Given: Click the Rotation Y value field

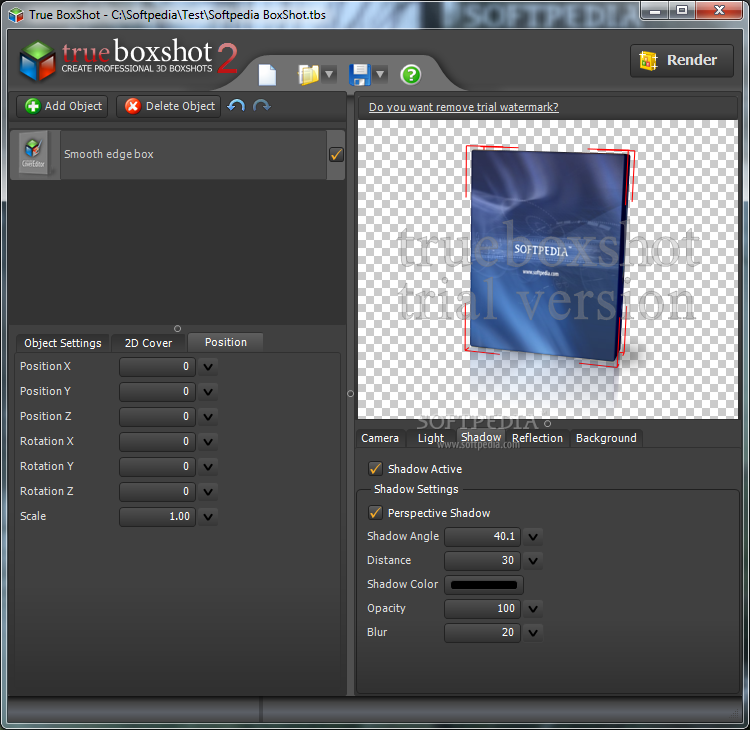Looking at the screenshot, I should pos(157,466).
